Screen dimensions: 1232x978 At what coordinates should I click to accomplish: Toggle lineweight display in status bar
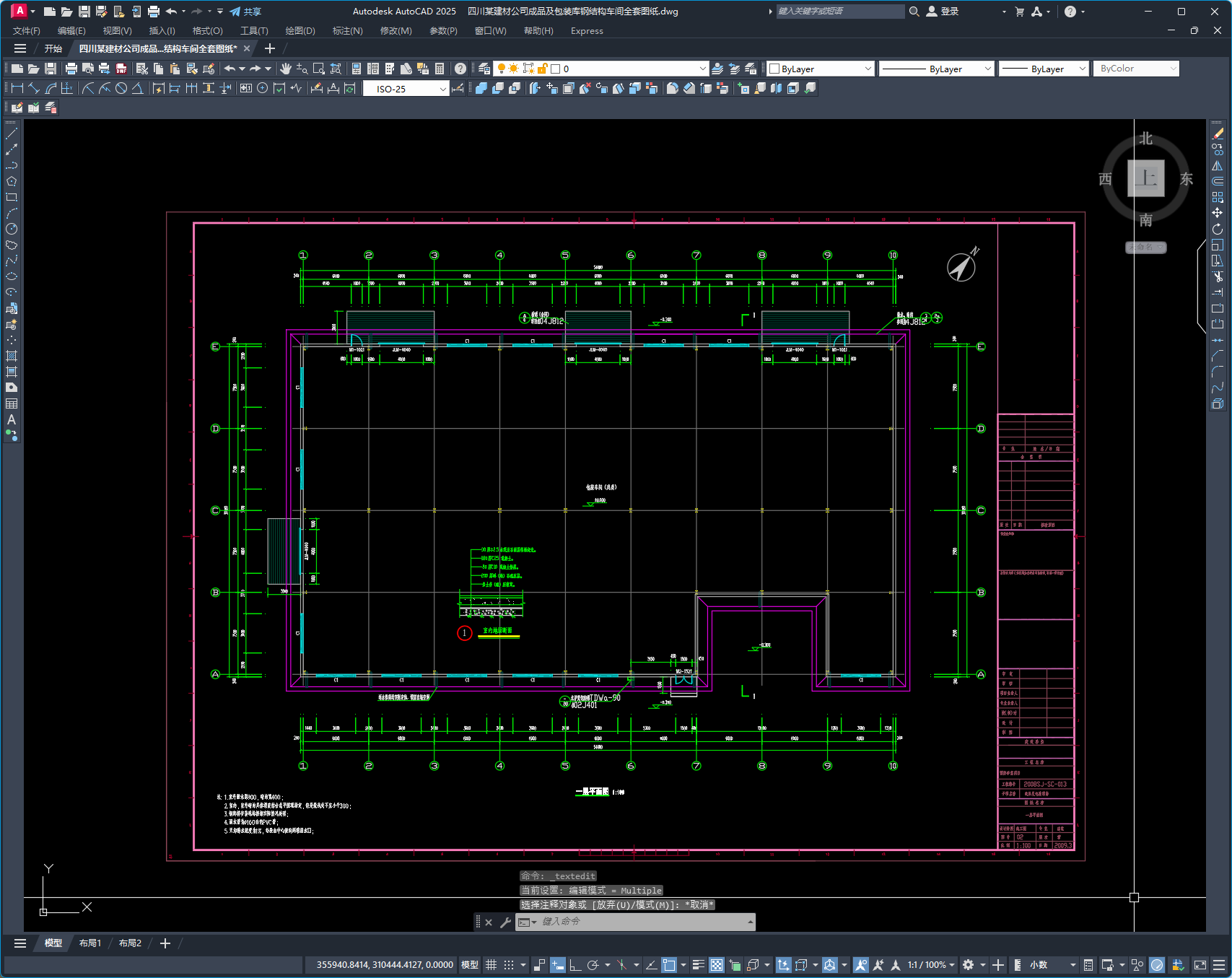point(698,965)
